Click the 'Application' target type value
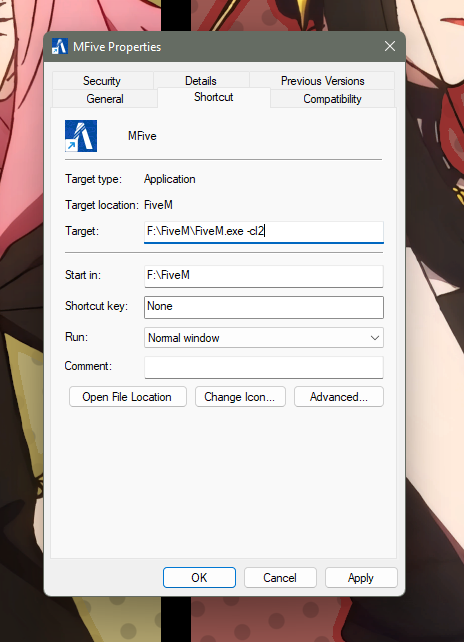The image size is (464, 642). click(170, 179)
